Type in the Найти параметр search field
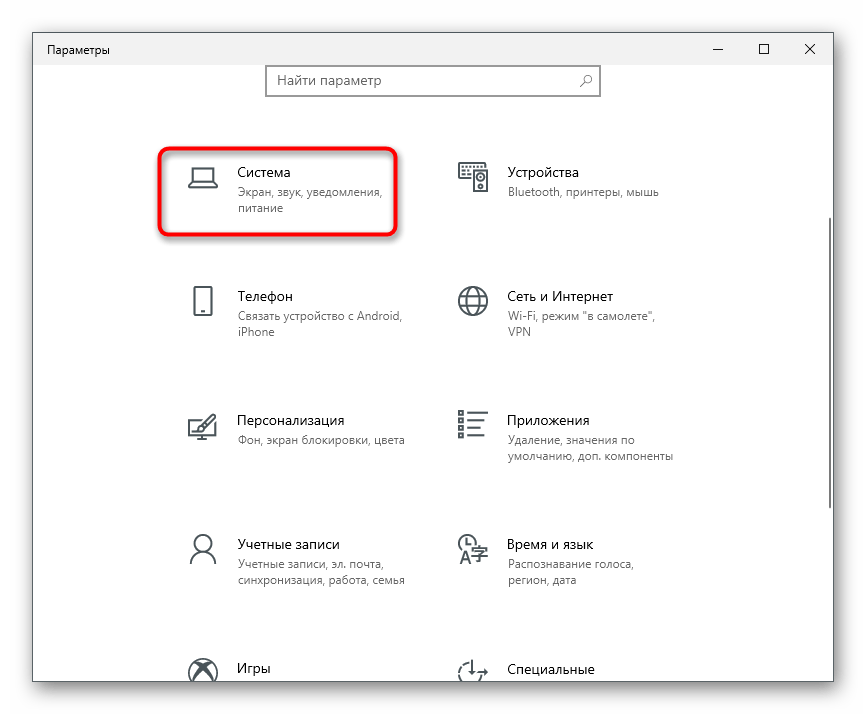Viewport: 866px width, 714px height. (420, 81)
